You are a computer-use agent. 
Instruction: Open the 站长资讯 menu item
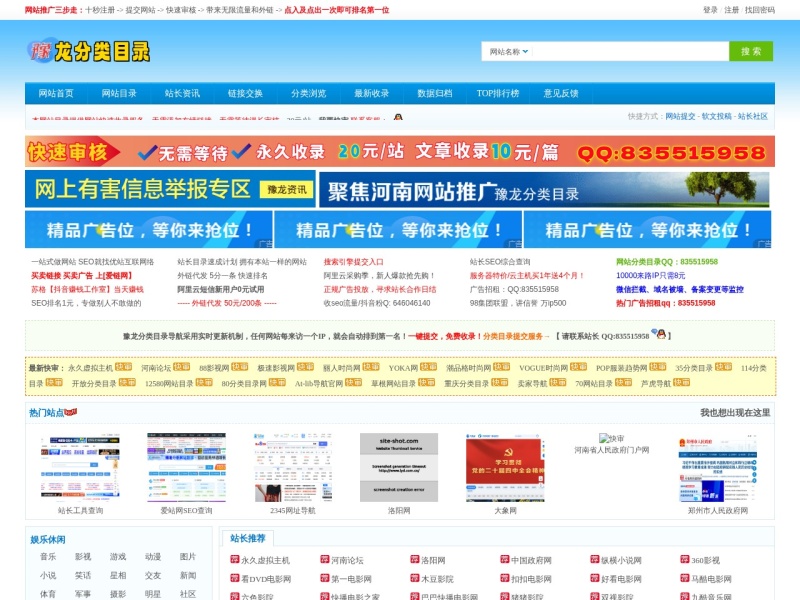[182, 93]
